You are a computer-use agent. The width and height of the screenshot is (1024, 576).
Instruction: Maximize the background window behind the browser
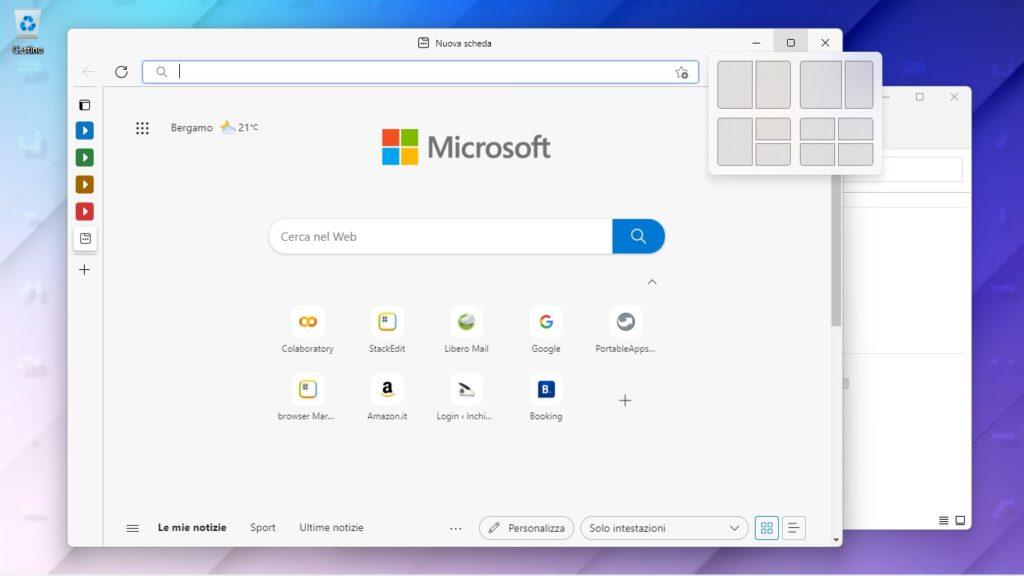tap(920, 97)
